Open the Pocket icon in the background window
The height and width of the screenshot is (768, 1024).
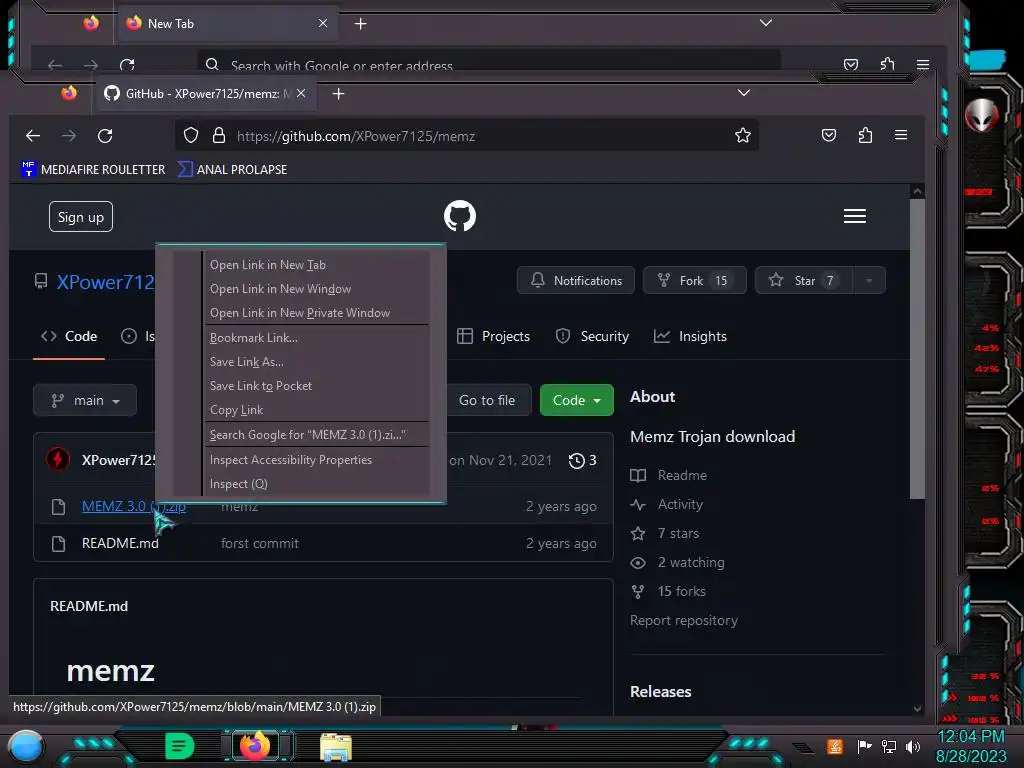click(x=850, y=64)
